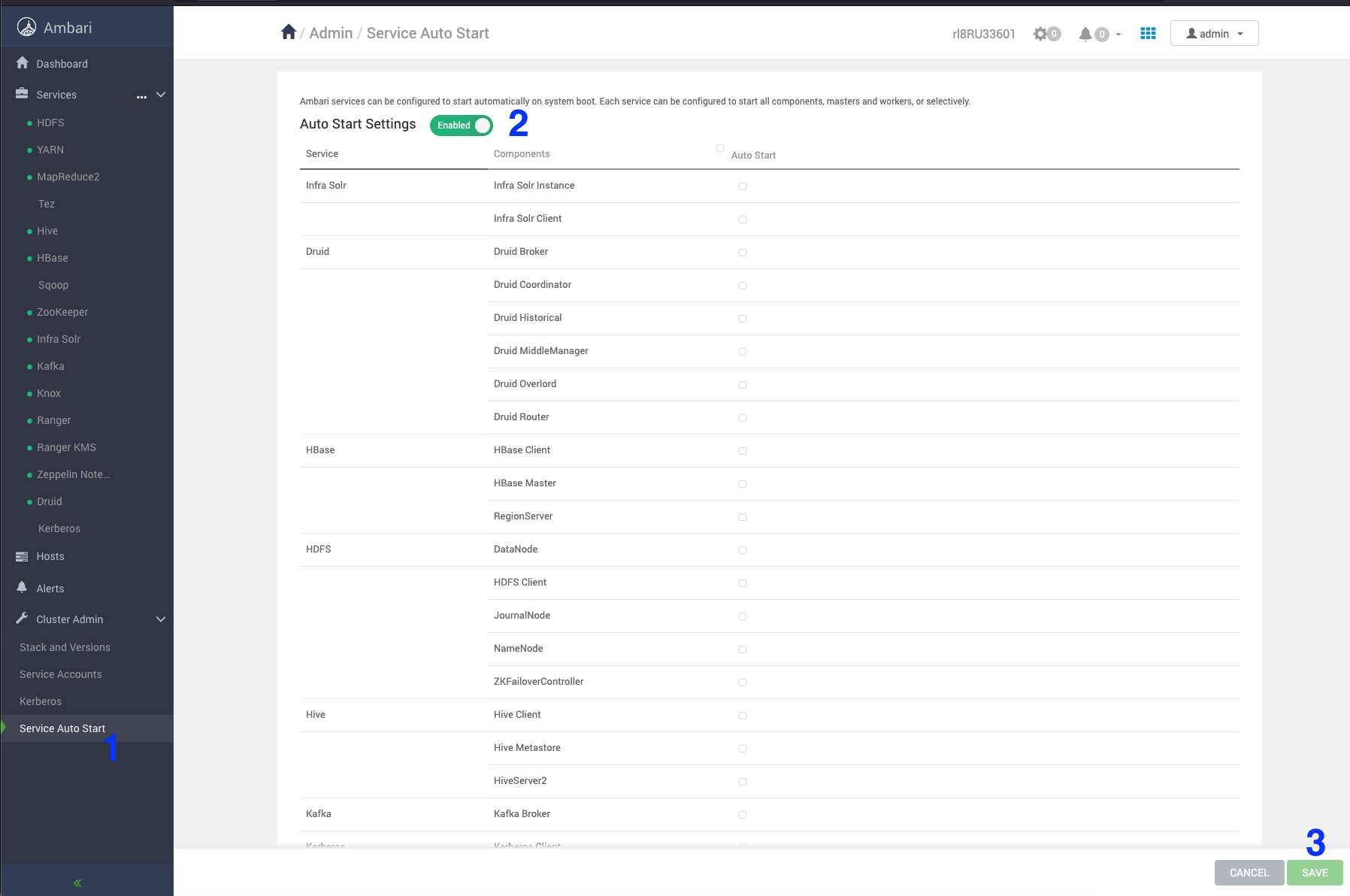Collapse the Cluster Admin section chevron

161,619
